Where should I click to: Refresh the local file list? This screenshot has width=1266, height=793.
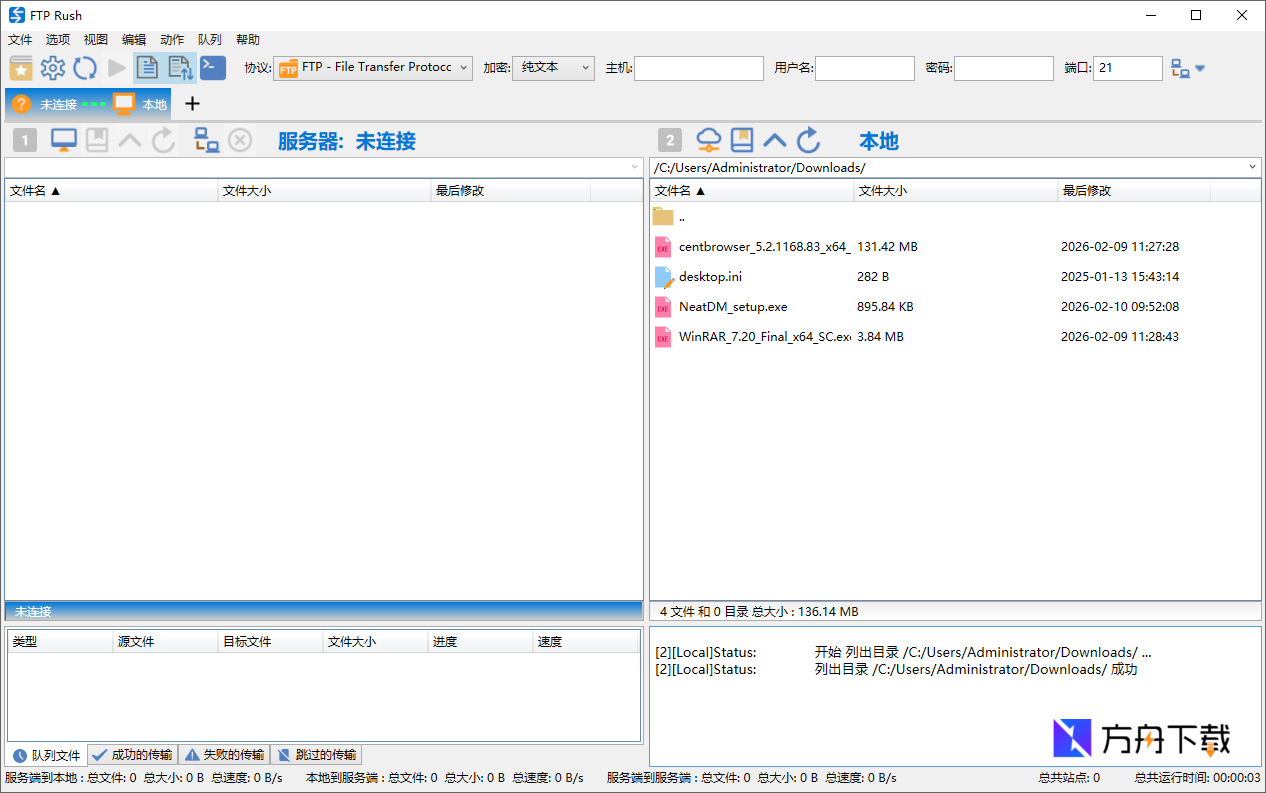pos(808,140)
